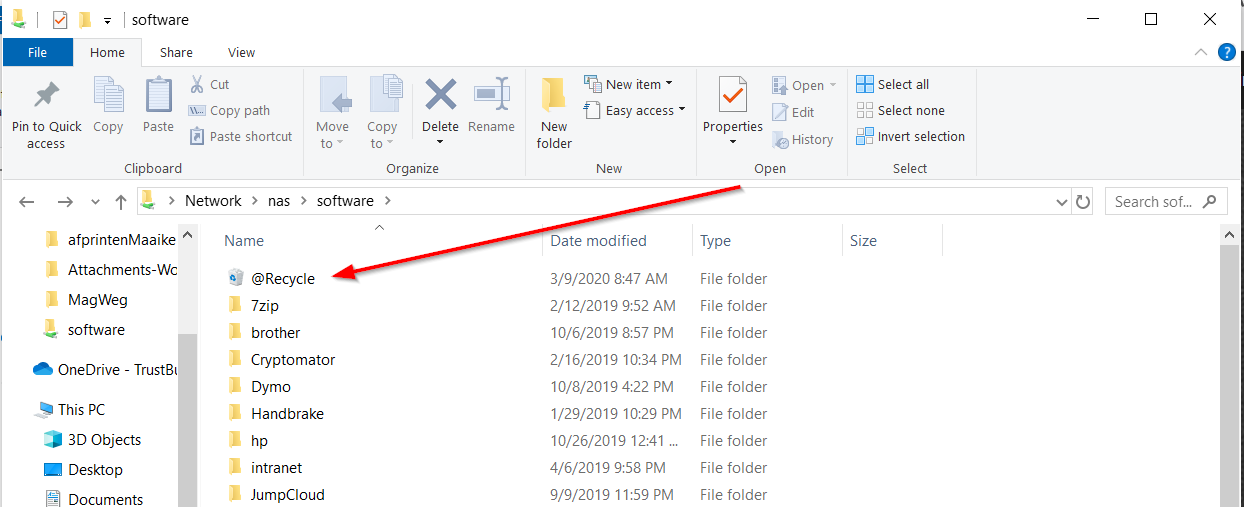Click the Rename icon in Organize group

click(x=491, y=97)
